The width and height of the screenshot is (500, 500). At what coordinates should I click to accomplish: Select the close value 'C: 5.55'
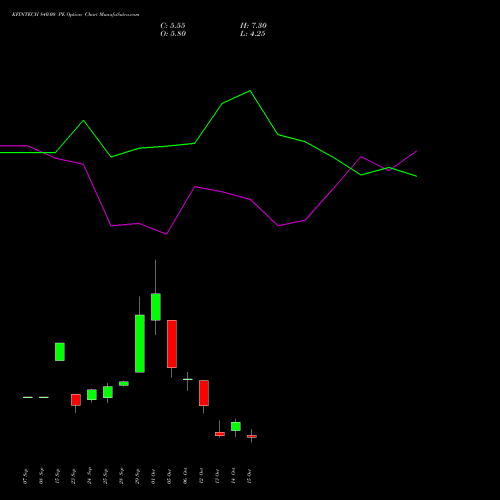coord(173,26)
